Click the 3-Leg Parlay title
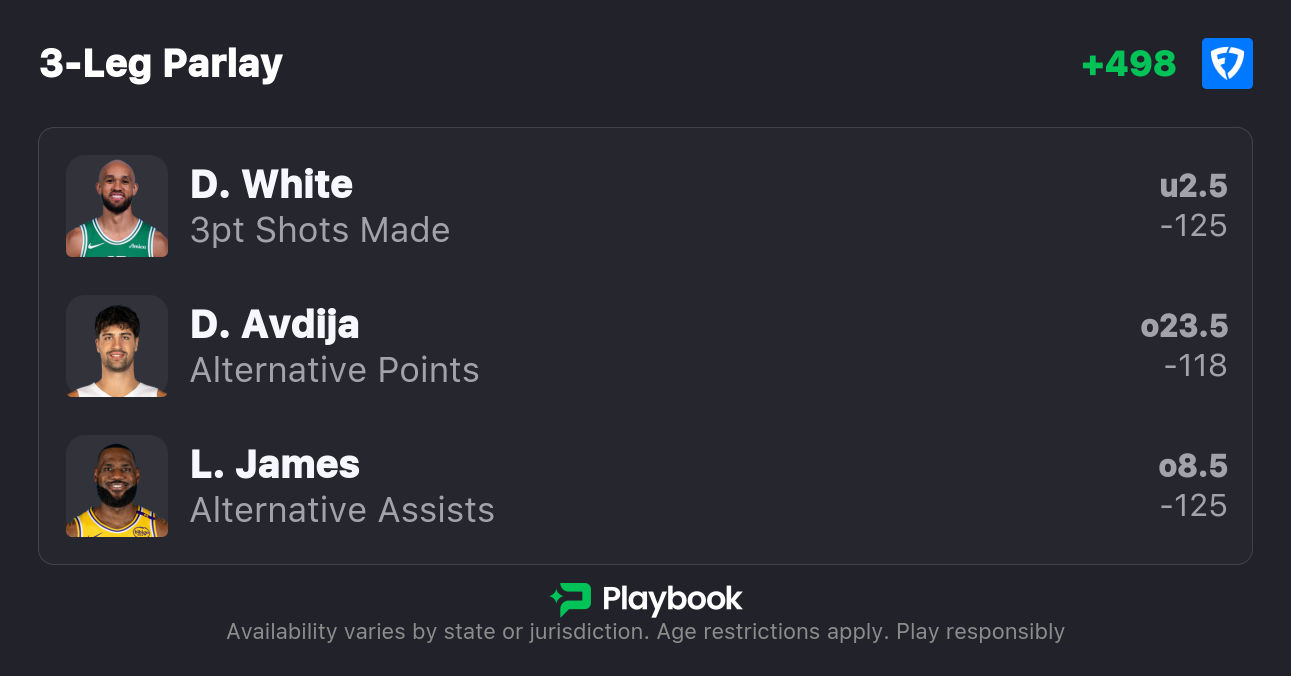Image resolution: width=1291 pixels, height=676 pixels. click(x=161, y=64)
